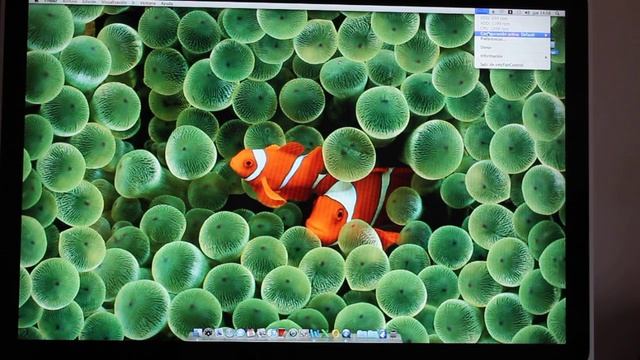Viewport: 640px width, 360px height.
Task: Click the red application icon in the dock
Action: pos(282,333)
